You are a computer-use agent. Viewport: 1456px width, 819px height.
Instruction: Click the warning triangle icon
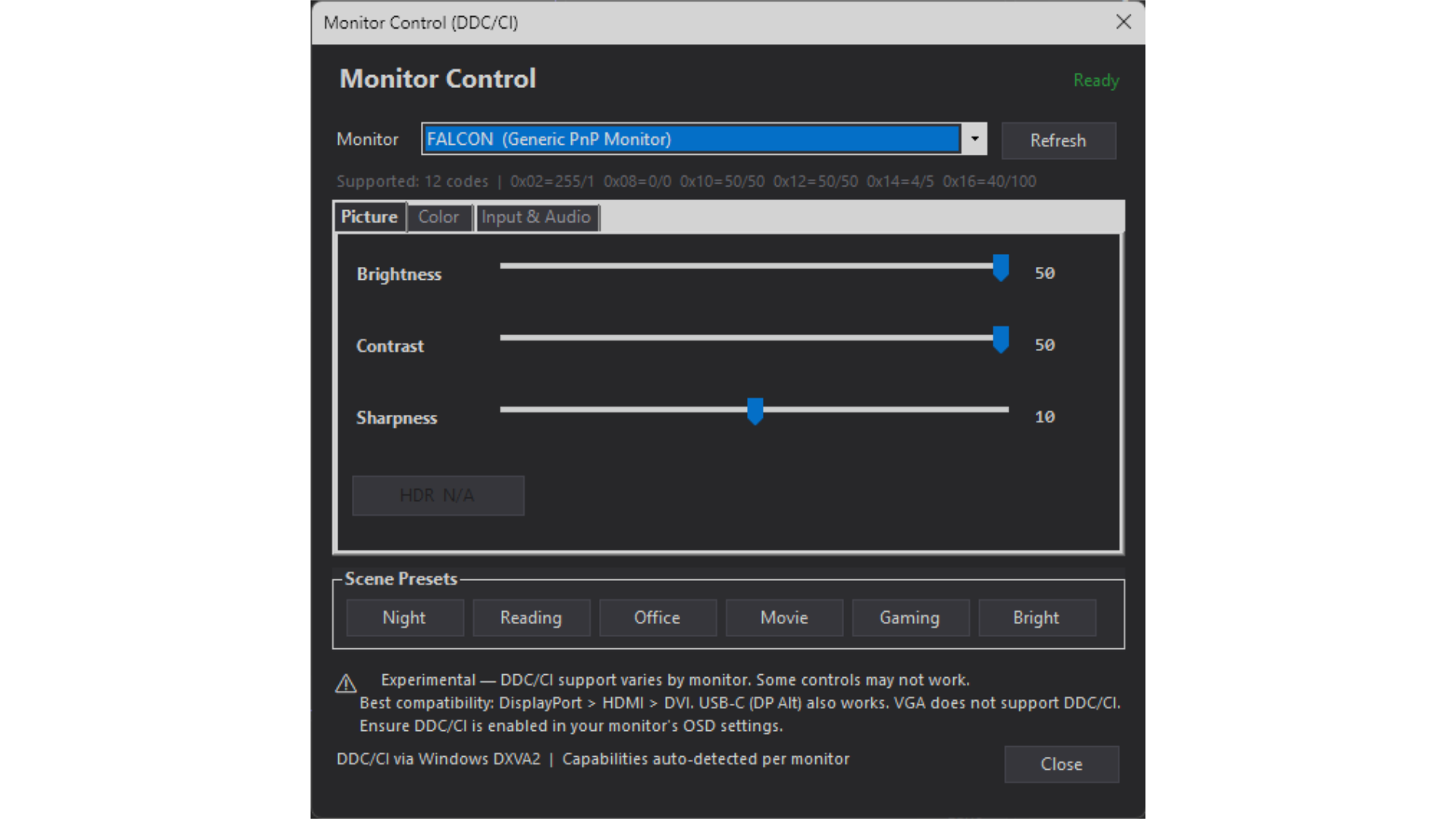[346, 684]
